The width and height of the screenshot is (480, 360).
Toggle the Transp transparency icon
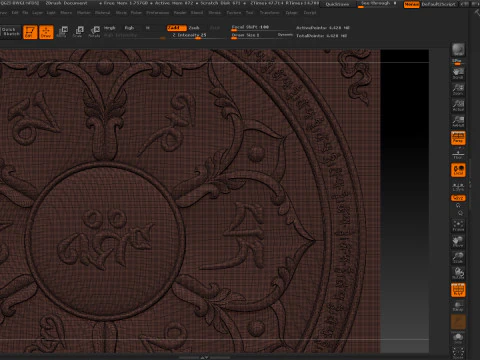click(458, 306)
